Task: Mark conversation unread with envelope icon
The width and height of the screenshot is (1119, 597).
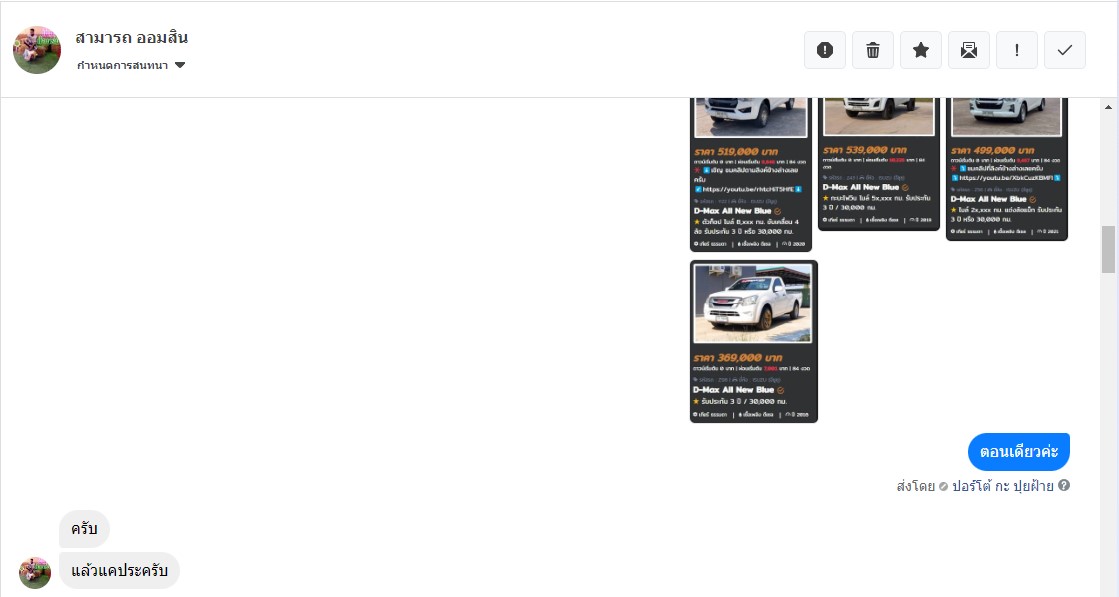Action: pyautogui.click(x=969, y=50)
